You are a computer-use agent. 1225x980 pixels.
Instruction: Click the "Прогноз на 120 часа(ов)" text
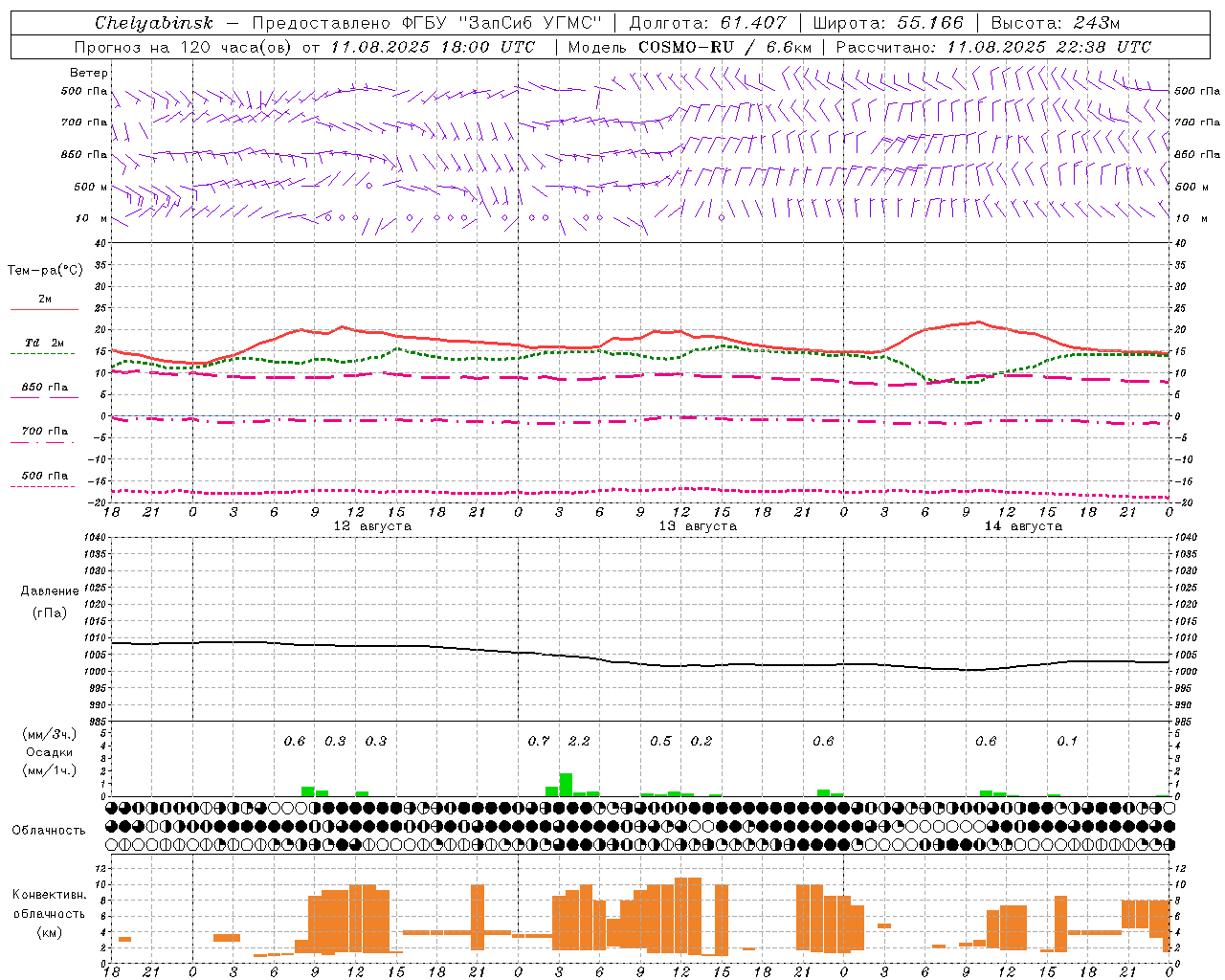point(184,47)
